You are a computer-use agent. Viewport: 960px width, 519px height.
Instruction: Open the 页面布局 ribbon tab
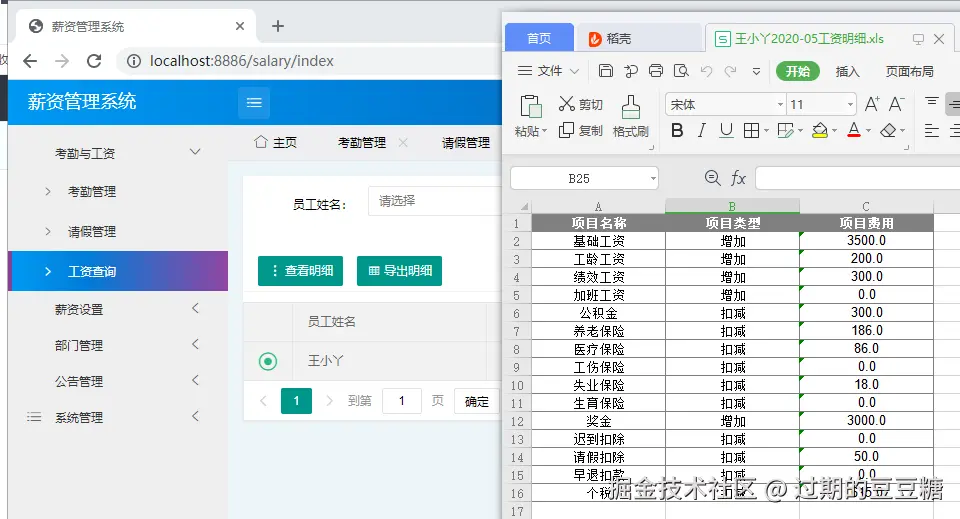(x=909, y=72)
